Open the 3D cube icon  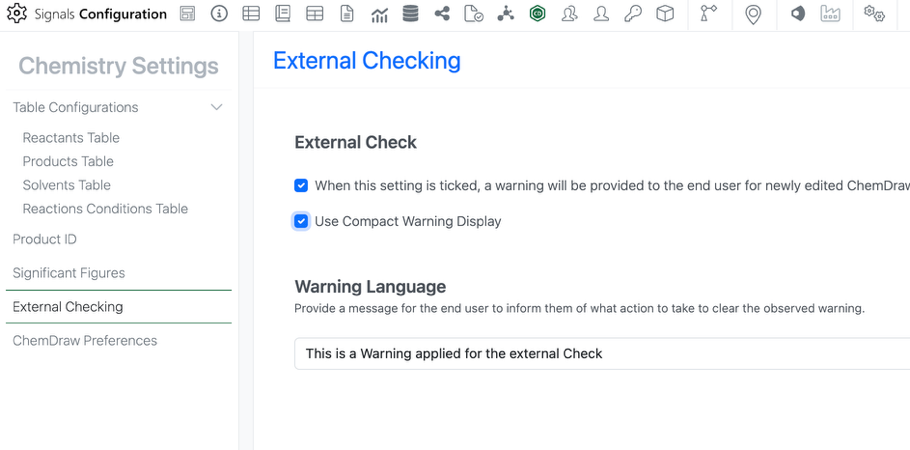click(x=665, y=14)
